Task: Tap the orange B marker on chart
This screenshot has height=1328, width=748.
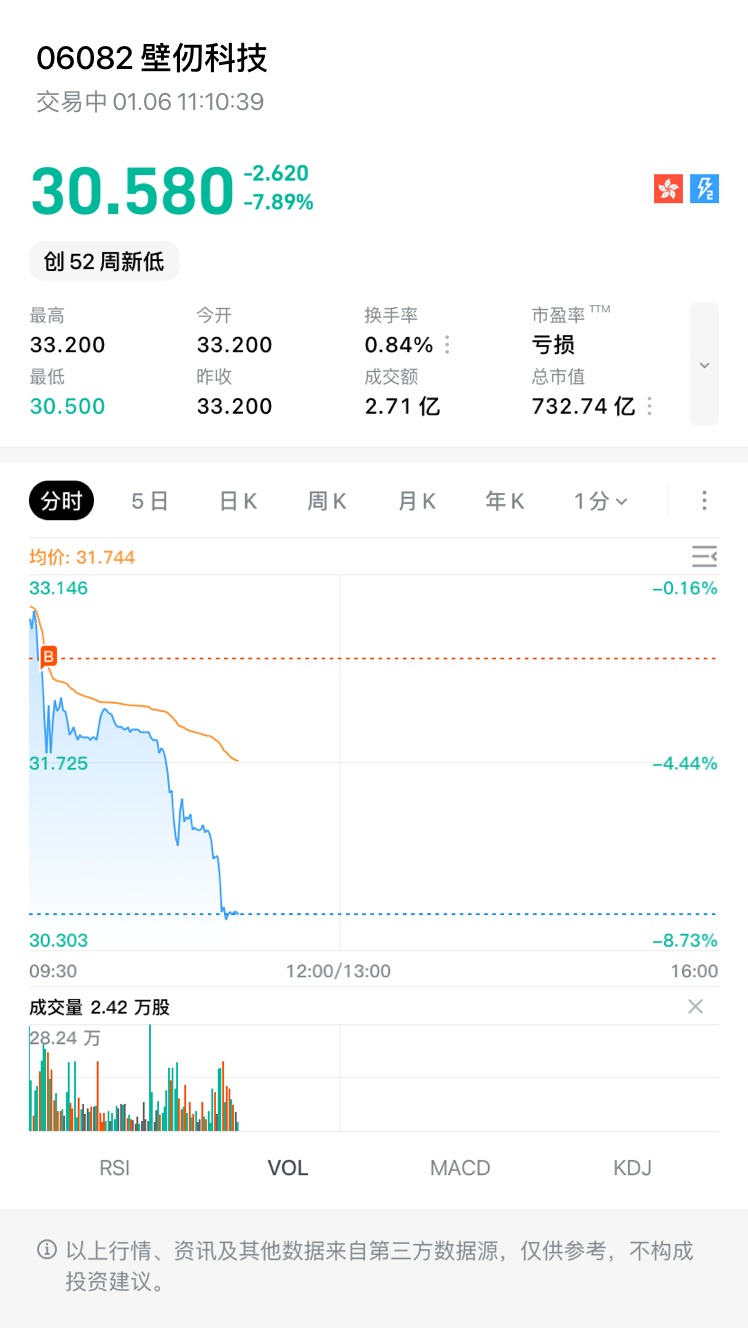Action: pos(48,657)
